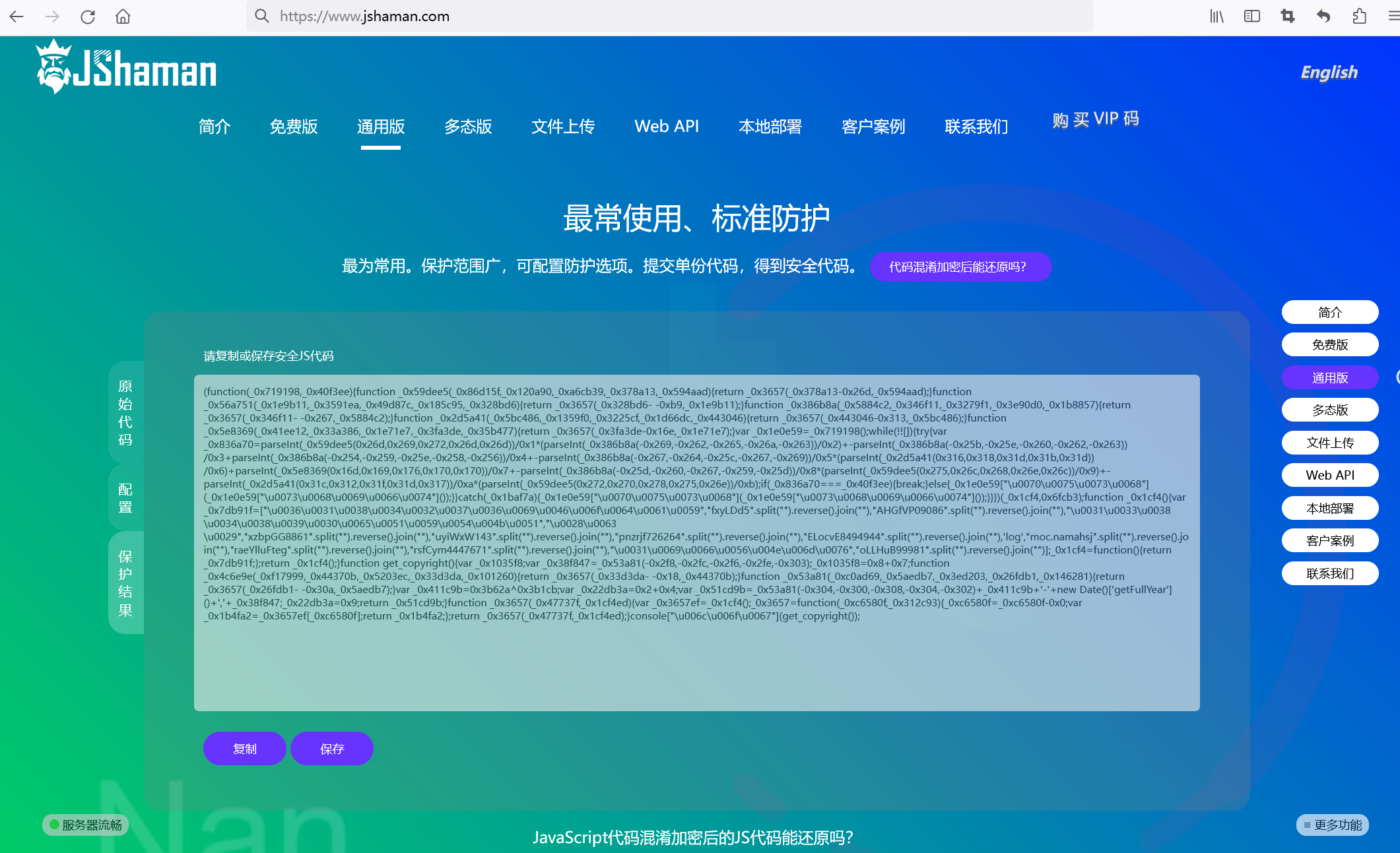Click the 保存 button

[331, 749]
